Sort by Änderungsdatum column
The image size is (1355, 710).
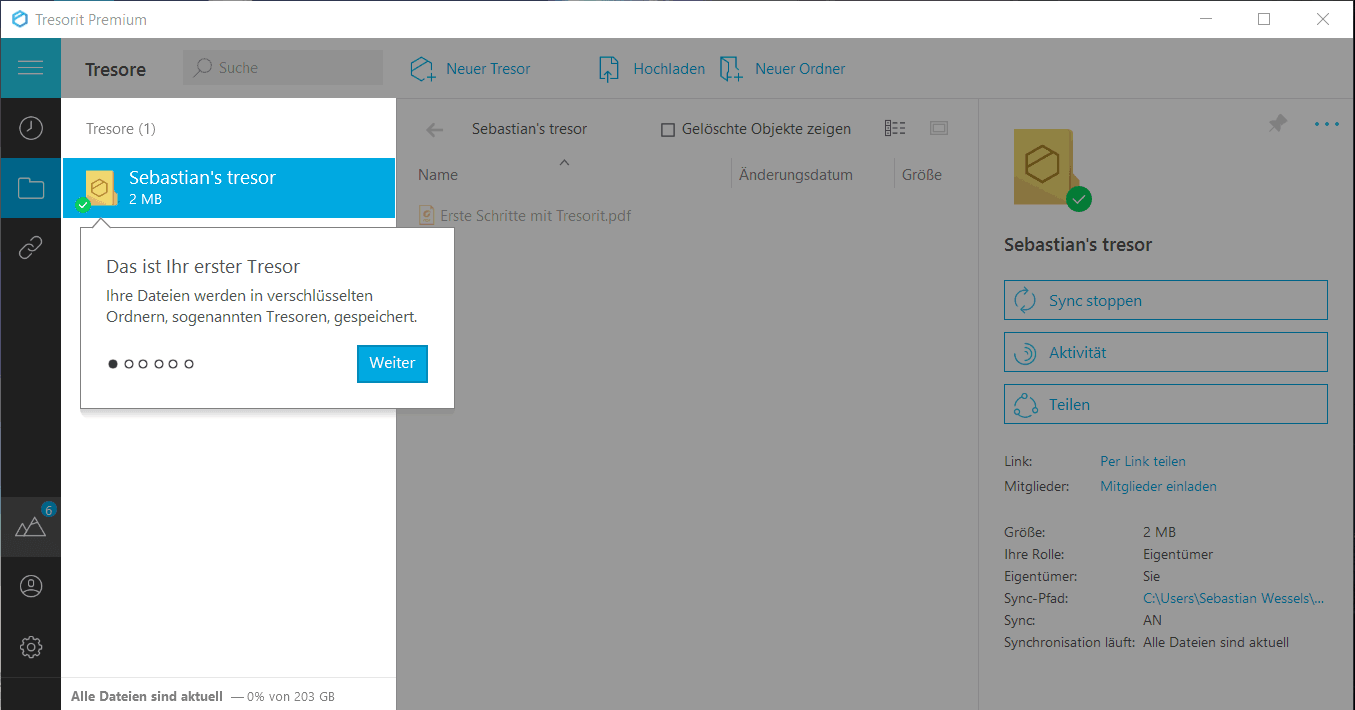pos(796,175)
